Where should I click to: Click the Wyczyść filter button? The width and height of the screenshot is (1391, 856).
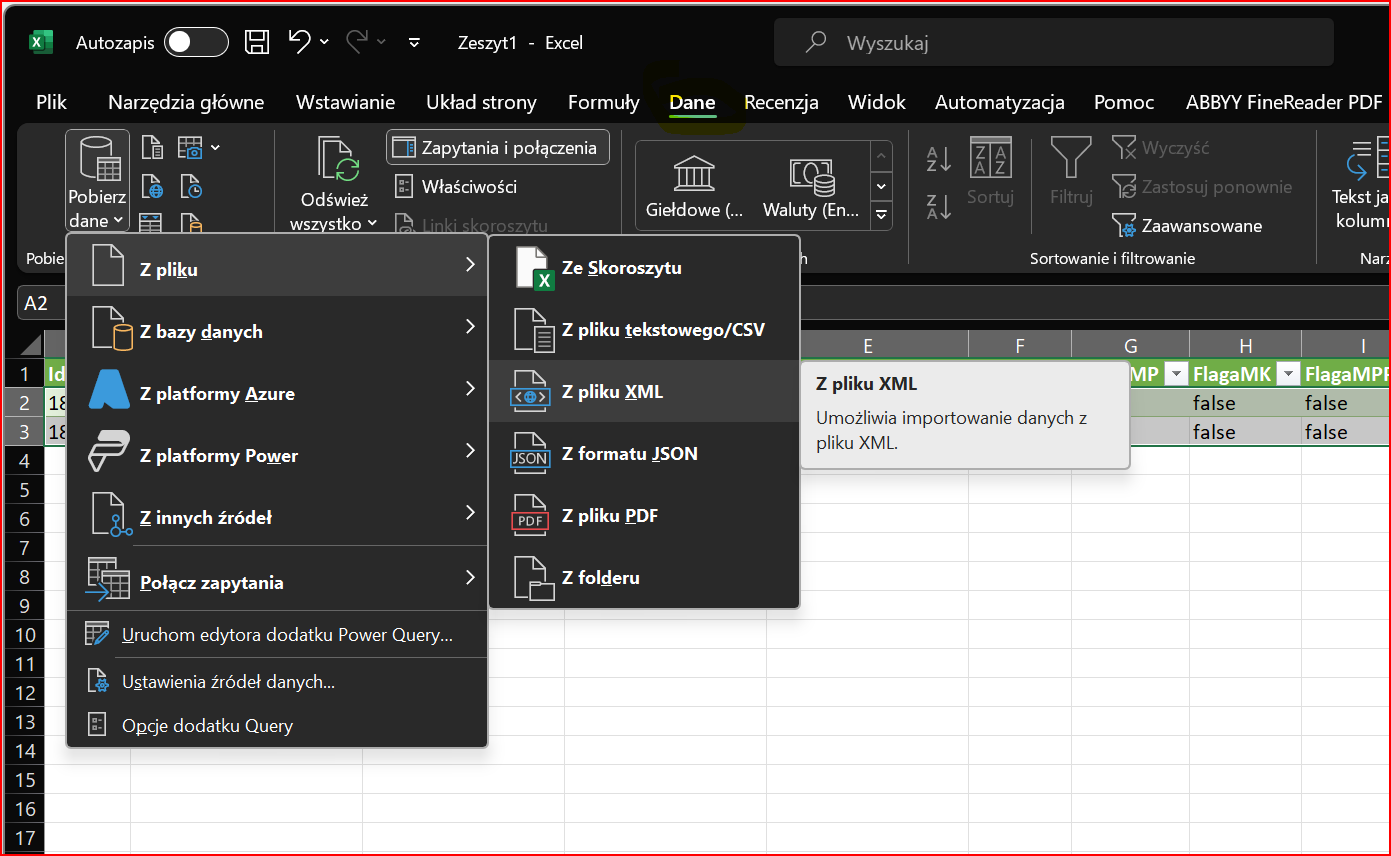[1161, 148]
